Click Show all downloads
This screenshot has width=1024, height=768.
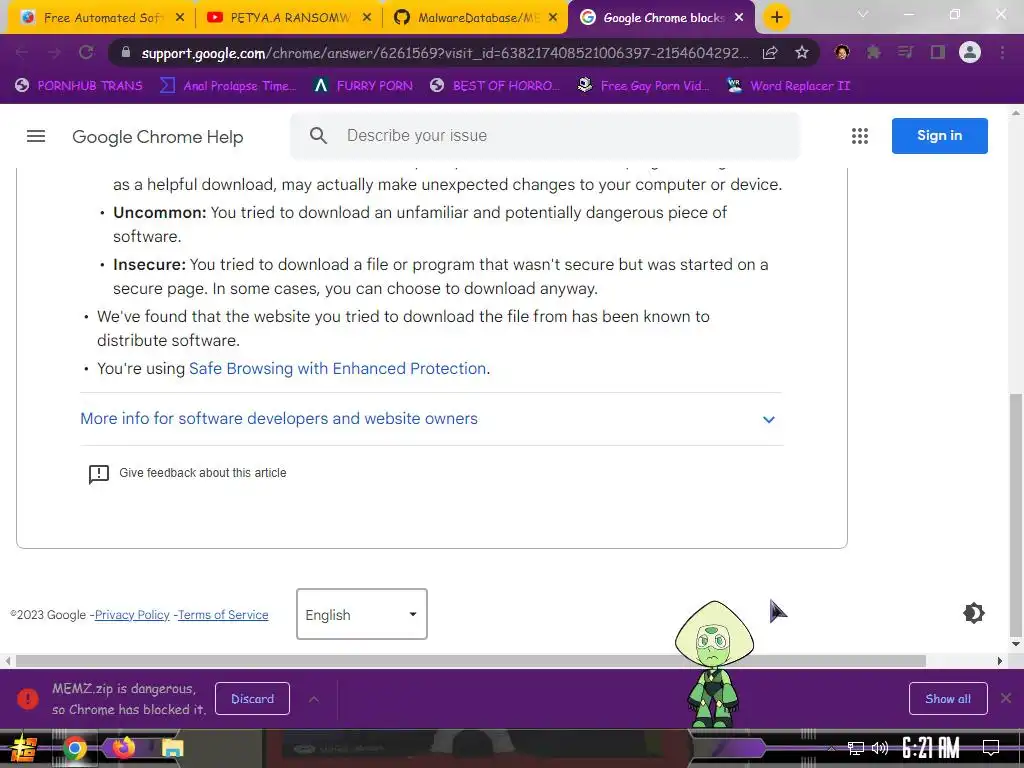[x=948, y=699]
